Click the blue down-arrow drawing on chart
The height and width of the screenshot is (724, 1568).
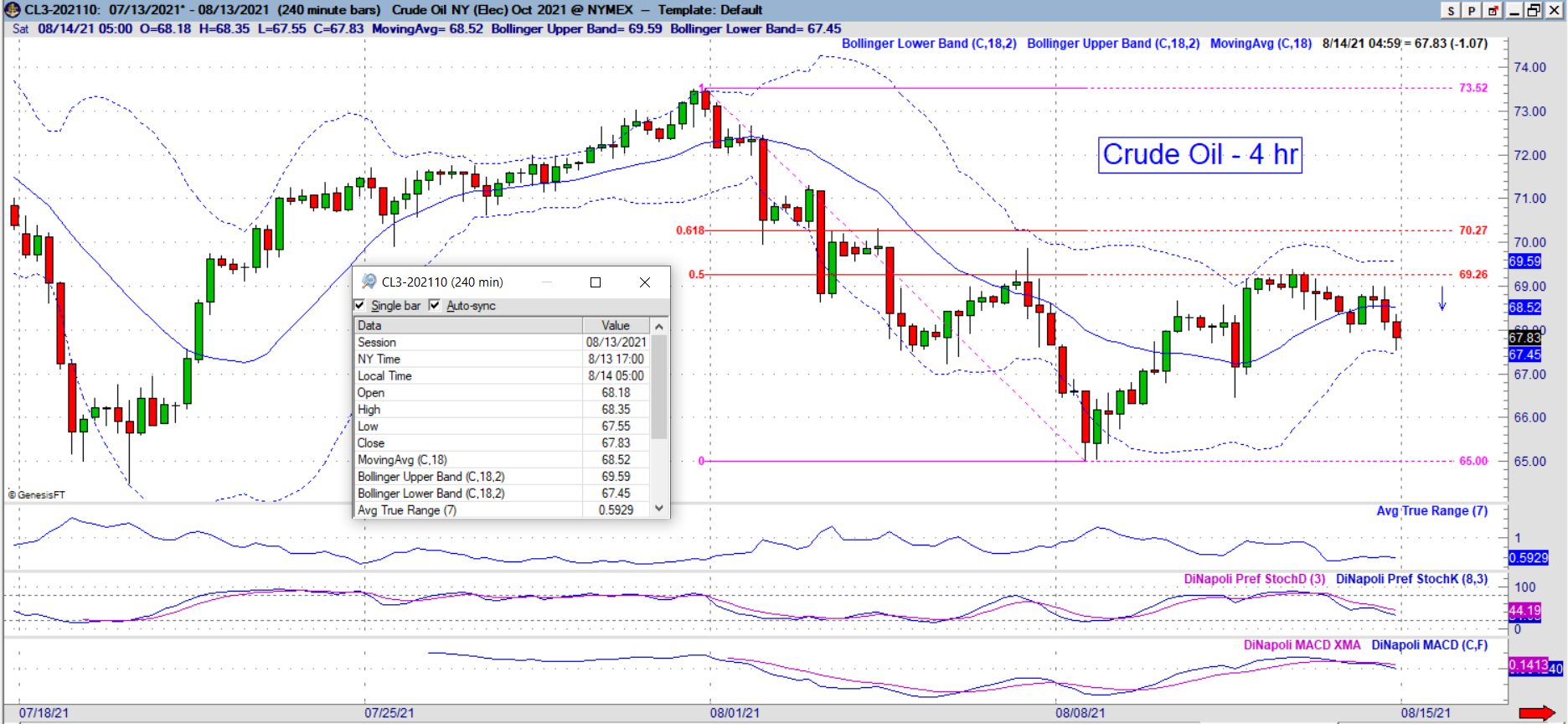tap(1442, 298)
